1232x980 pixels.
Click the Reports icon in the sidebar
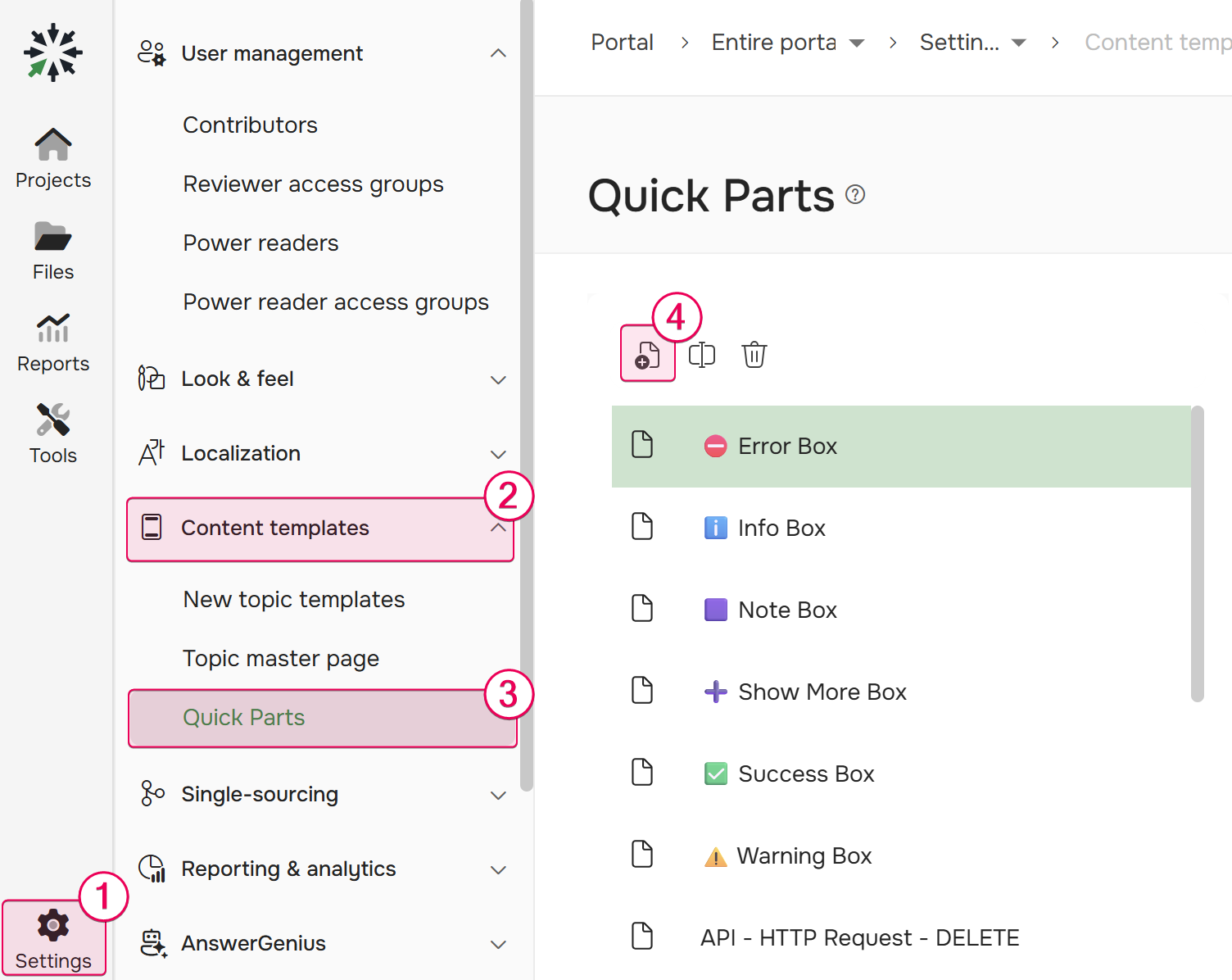pos(52,329)
